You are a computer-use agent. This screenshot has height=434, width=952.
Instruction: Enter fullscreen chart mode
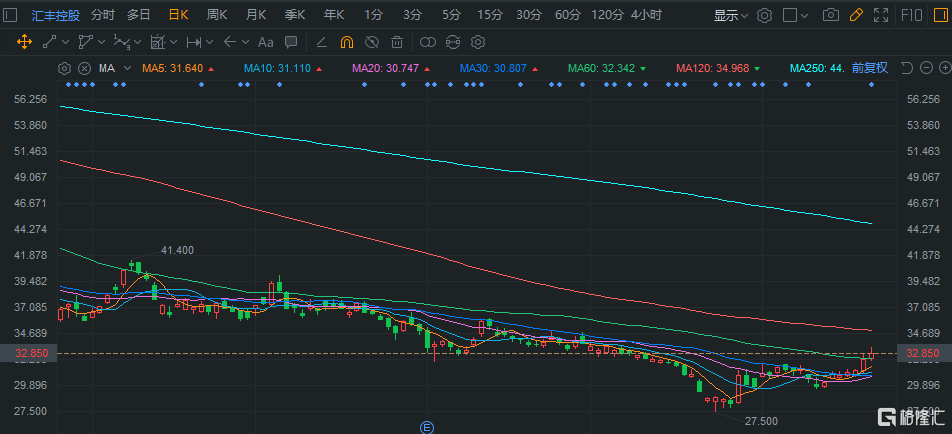[x=881, y=15]
